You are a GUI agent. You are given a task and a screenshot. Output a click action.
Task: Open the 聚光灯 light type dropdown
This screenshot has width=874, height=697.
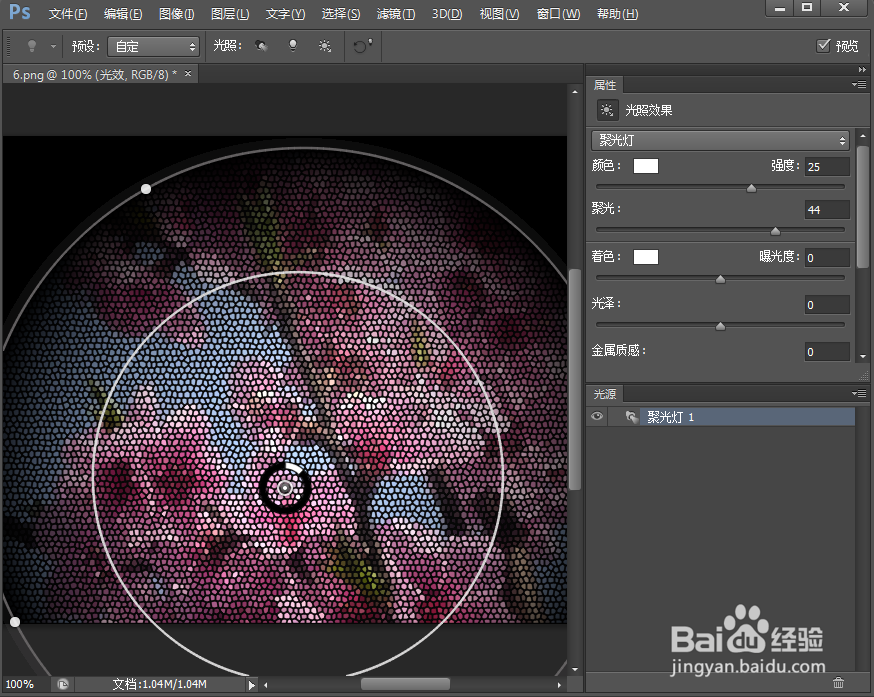pyautogui.click(x=720, y=141)
